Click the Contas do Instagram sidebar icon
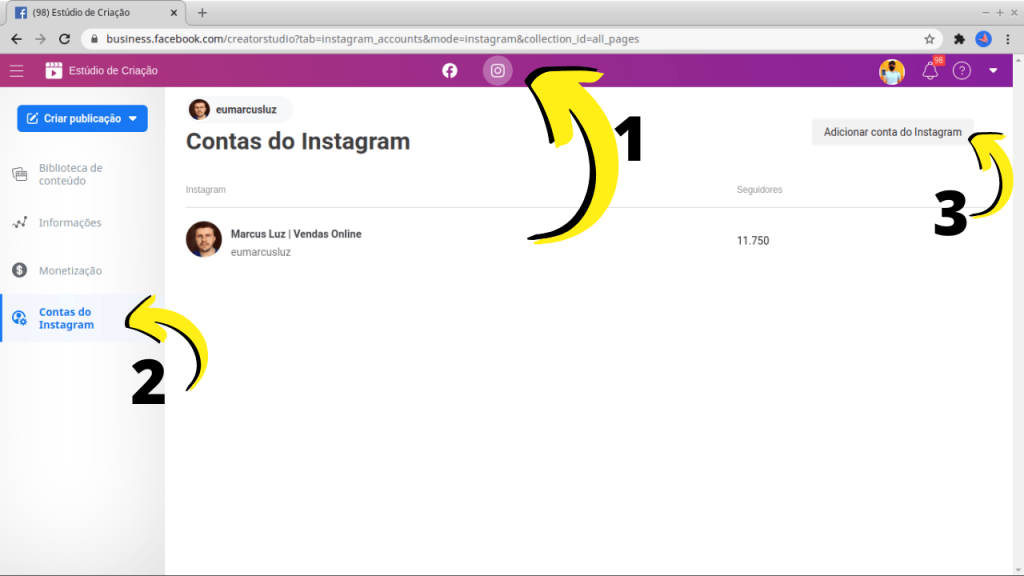 [x=20, y=318]
